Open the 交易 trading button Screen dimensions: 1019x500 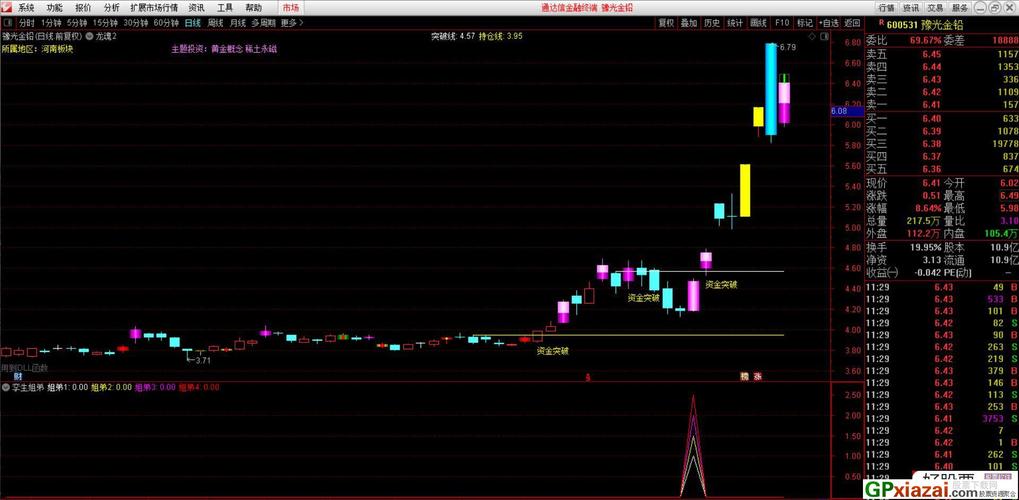click(x=935, y=8)
